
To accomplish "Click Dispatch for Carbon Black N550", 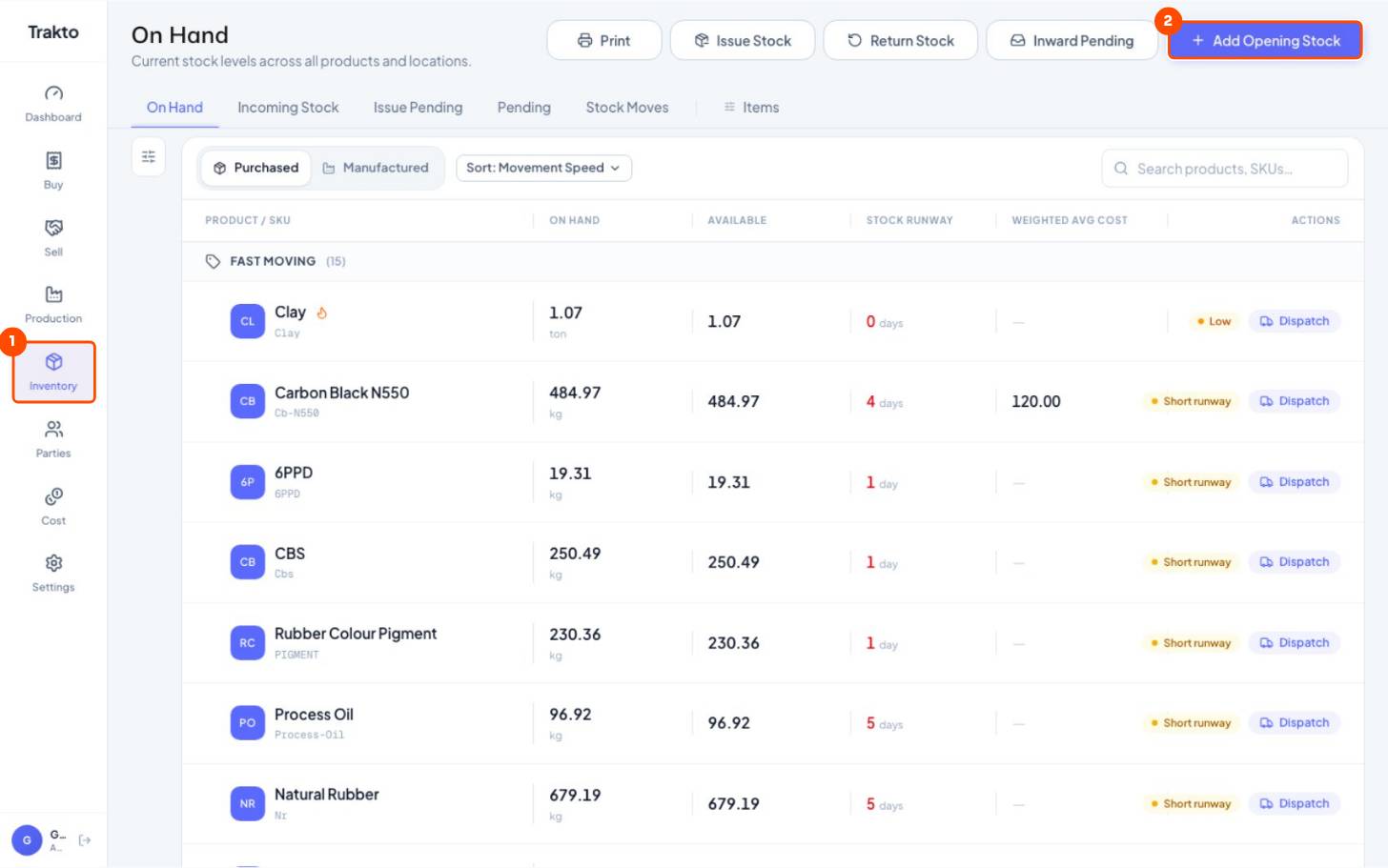I will pyautogui.click(x=1294, y=401).
